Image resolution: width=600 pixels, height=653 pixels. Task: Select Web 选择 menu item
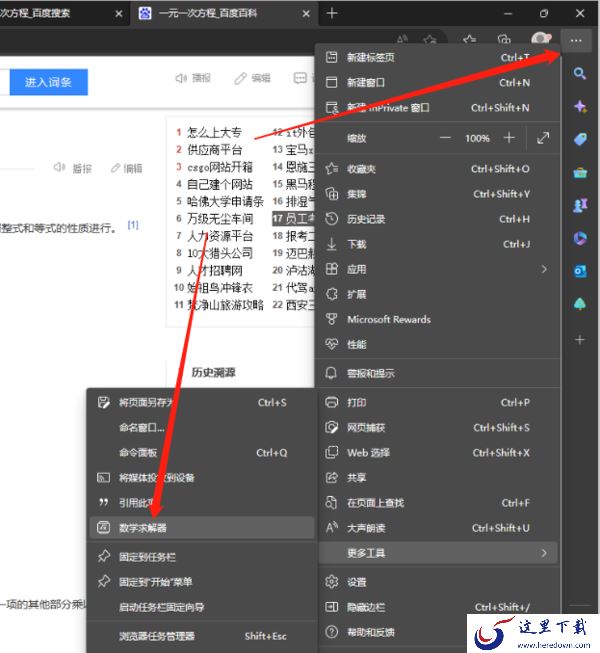[x=437, y=452]
